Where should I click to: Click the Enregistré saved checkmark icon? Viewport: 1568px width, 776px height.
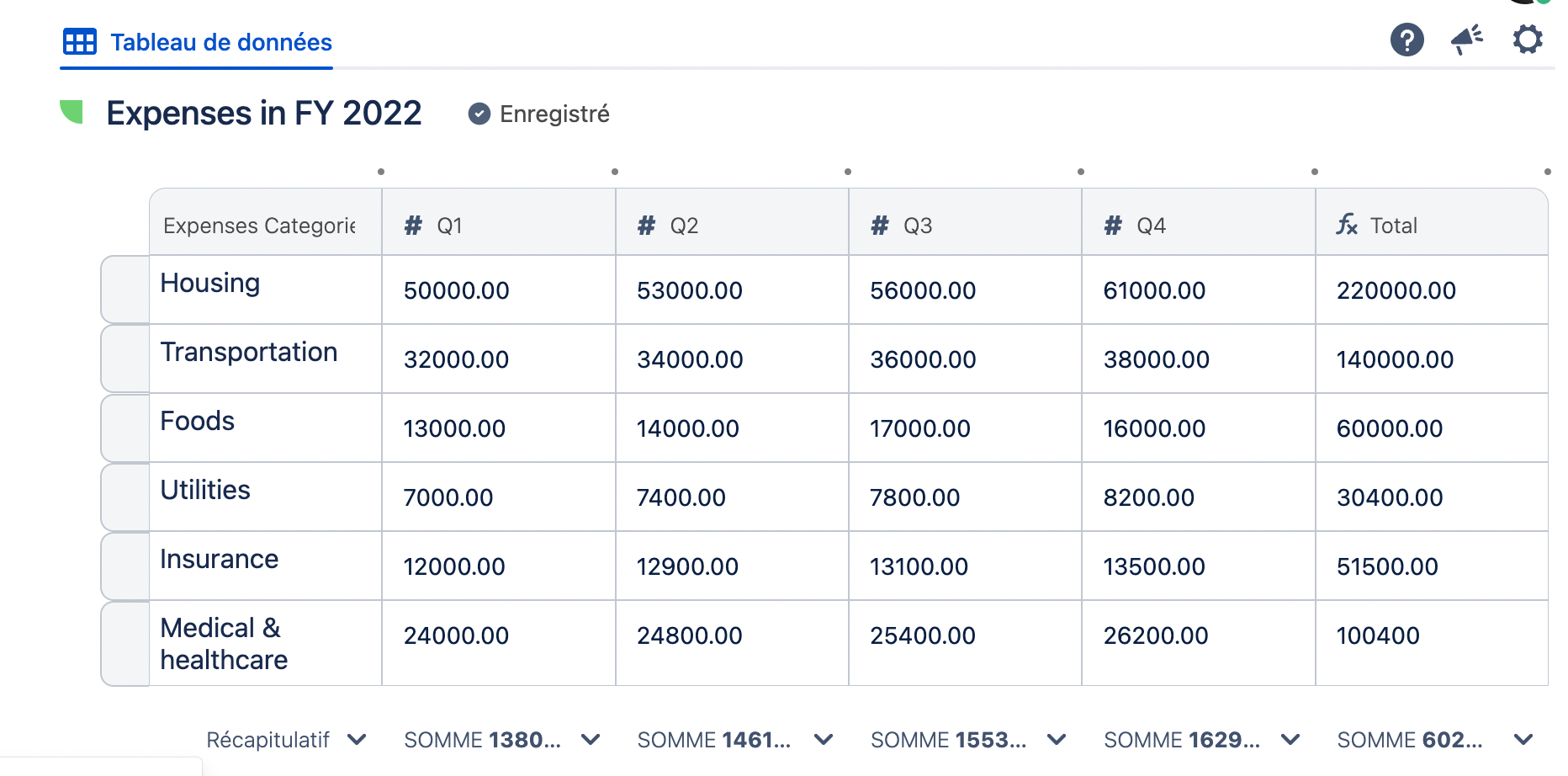[479, 114]
